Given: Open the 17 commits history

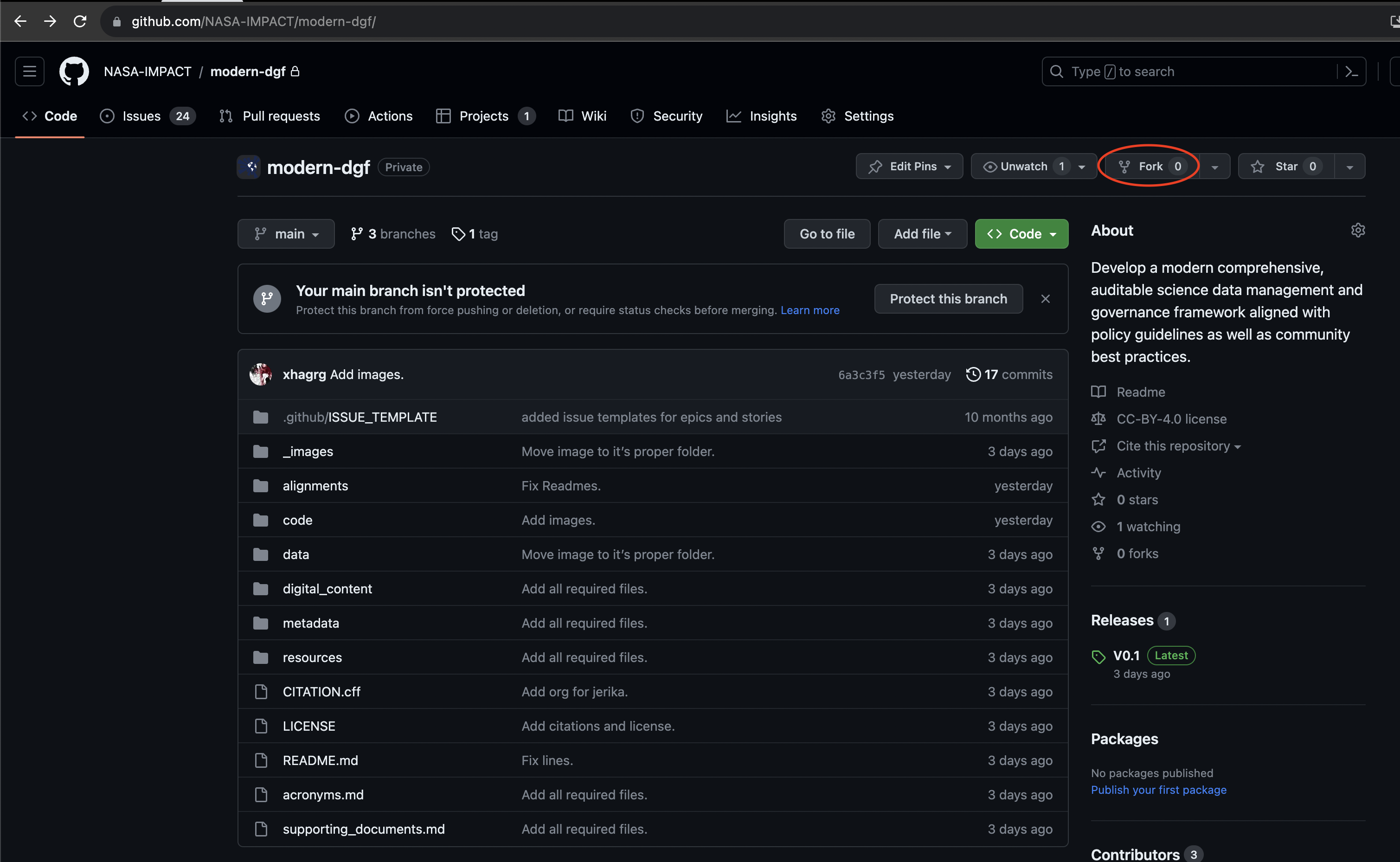Looking at the screenshot, I should (x=1009, y=374).
